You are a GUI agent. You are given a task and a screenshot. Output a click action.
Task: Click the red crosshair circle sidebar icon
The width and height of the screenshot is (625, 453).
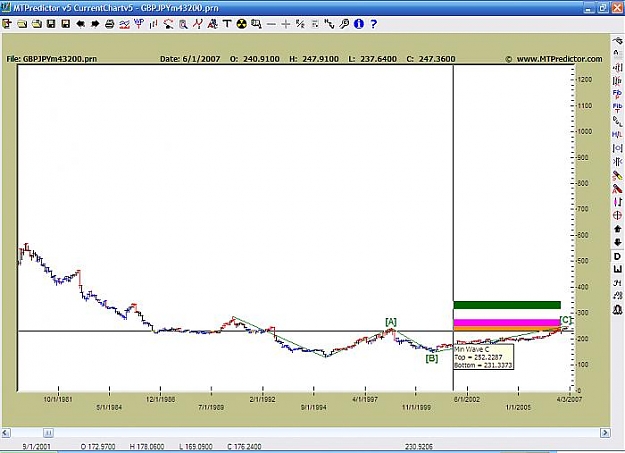[x=617, y=215]
